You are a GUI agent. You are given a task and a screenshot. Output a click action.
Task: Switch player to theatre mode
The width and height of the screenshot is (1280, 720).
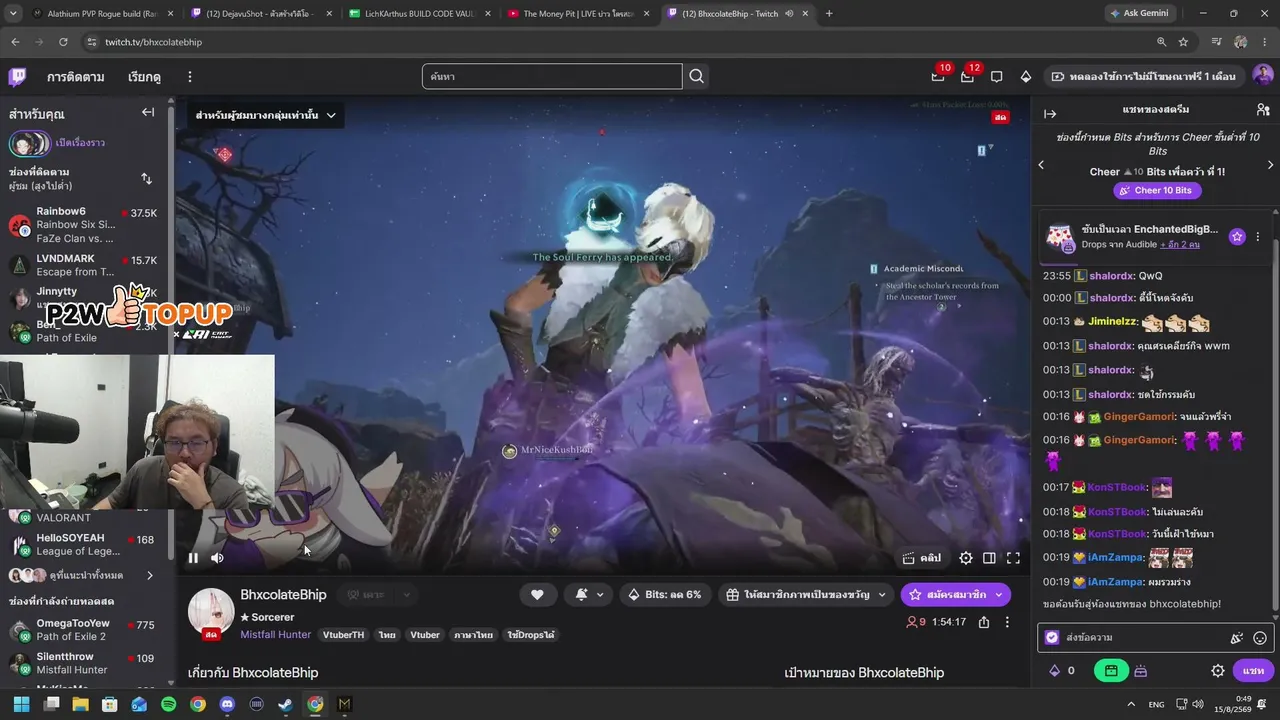point(989,558)
